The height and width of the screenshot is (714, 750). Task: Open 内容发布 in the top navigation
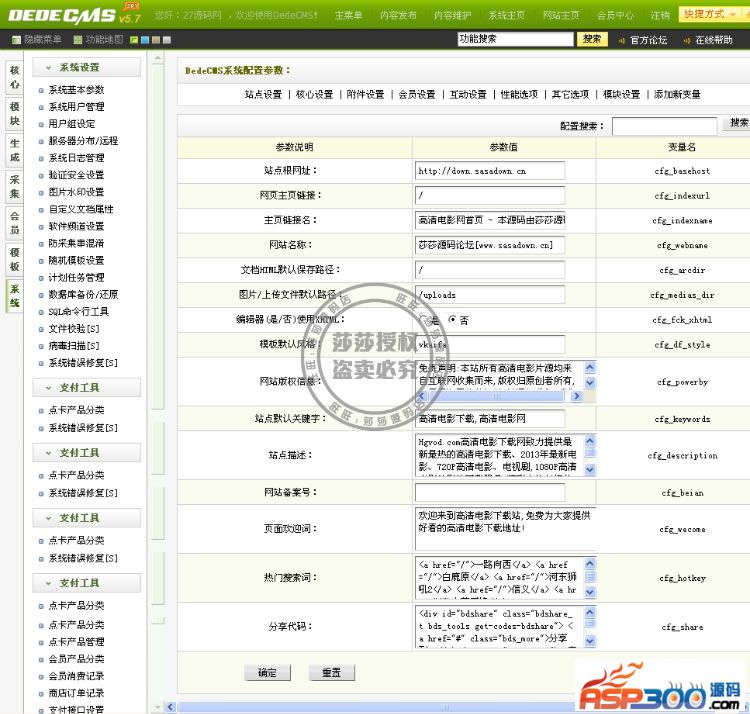(398, 15)
